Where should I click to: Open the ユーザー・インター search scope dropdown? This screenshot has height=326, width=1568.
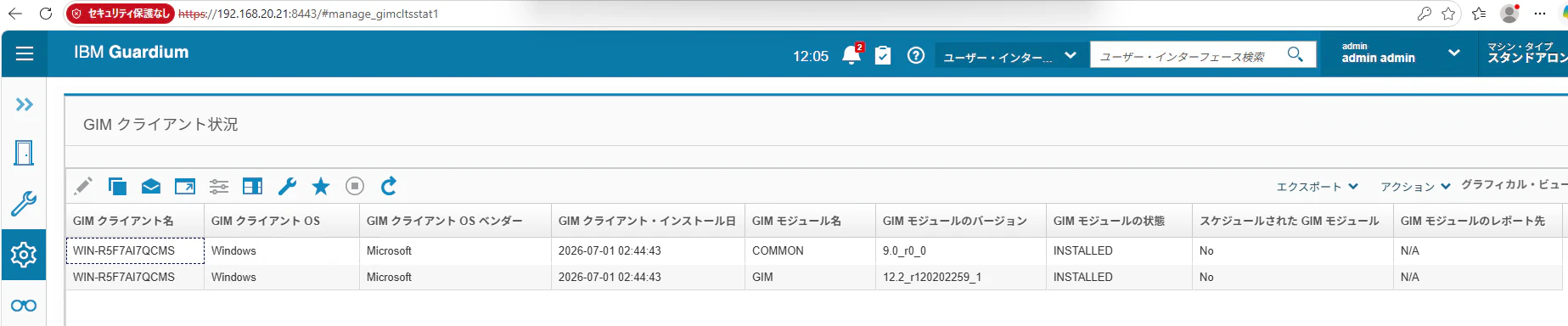point(1010,56)
